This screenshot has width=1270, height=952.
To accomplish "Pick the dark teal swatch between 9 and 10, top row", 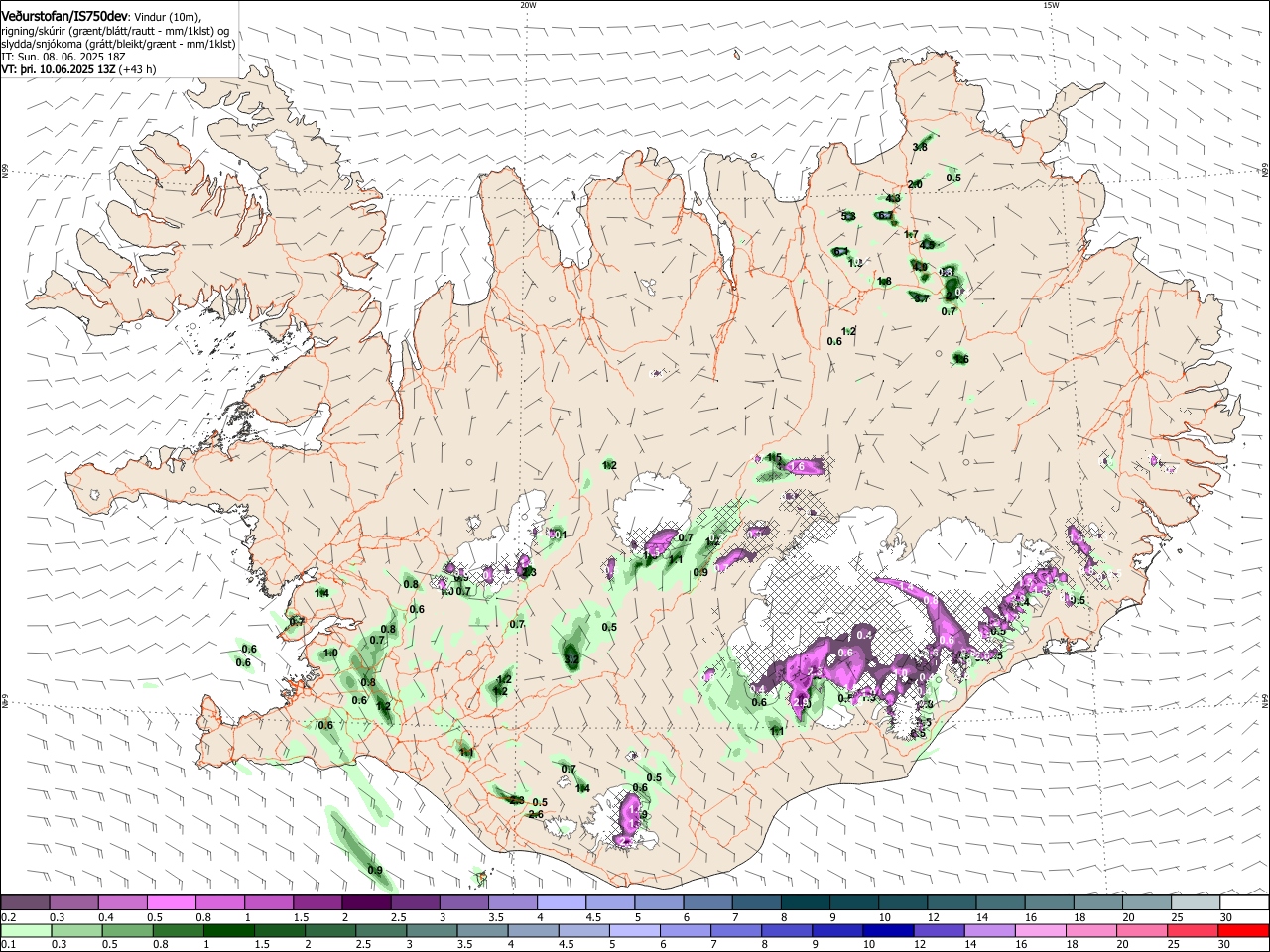I will [853, 902].
